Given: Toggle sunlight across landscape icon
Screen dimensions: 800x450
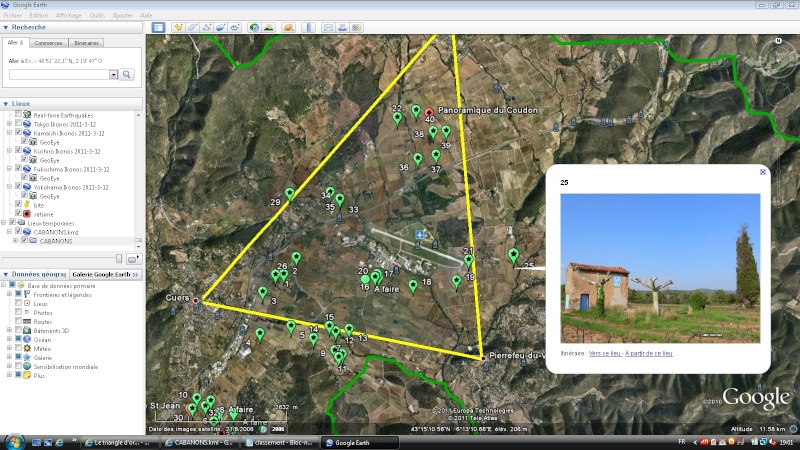Looking at the screenshot, I should coord(268,28).
